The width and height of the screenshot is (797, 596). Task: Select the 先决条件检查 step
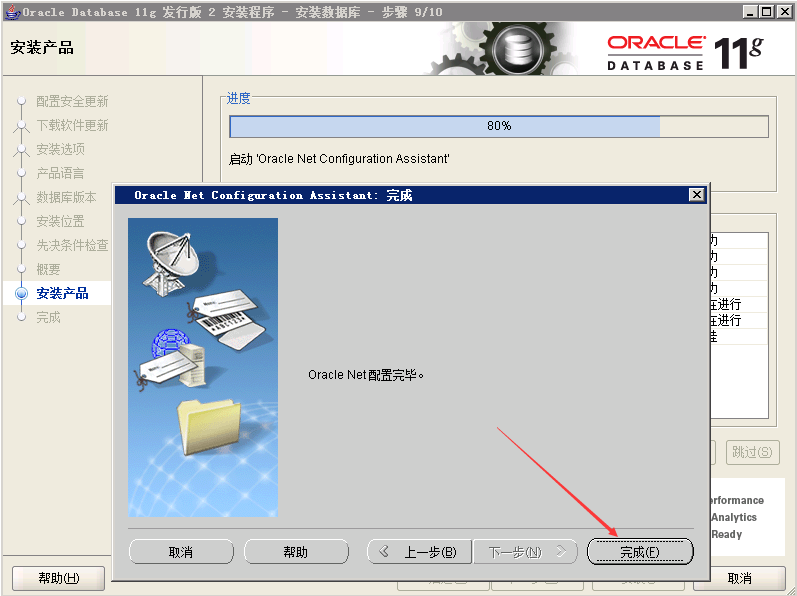[72, 245]
